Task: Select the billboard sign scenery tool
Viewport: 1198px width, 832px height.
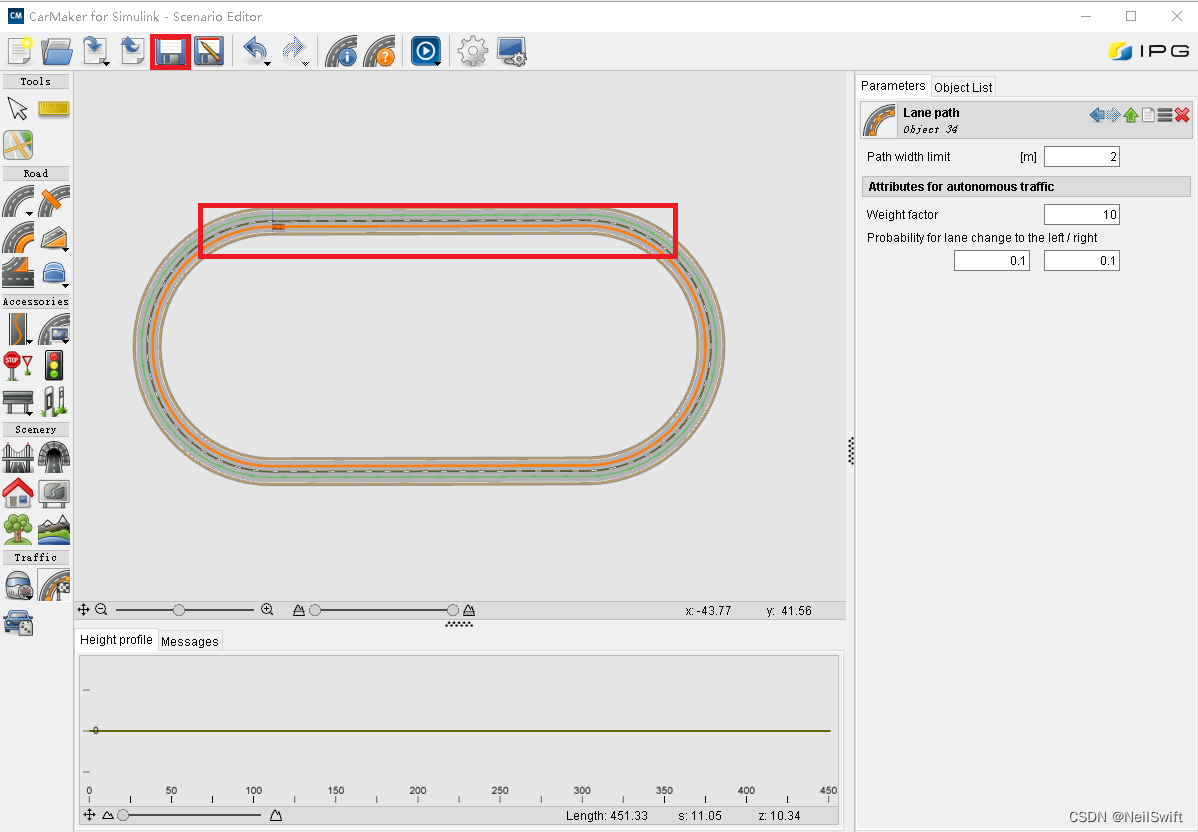Action: (53, 494)
